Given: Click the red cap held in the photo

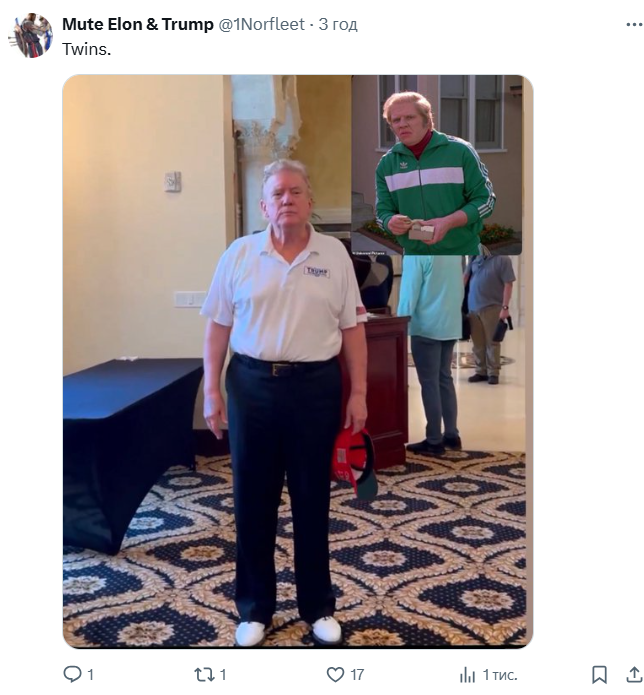Looking at the screenshot, I should point(355,461).
